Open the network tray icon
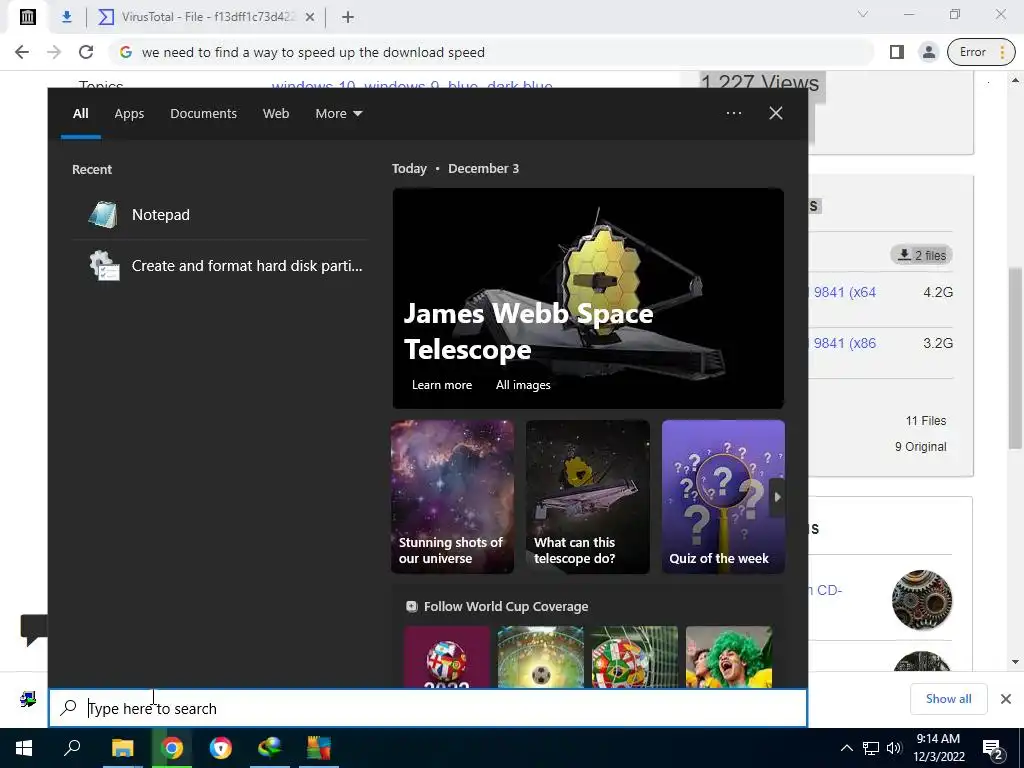 point(871,748)
